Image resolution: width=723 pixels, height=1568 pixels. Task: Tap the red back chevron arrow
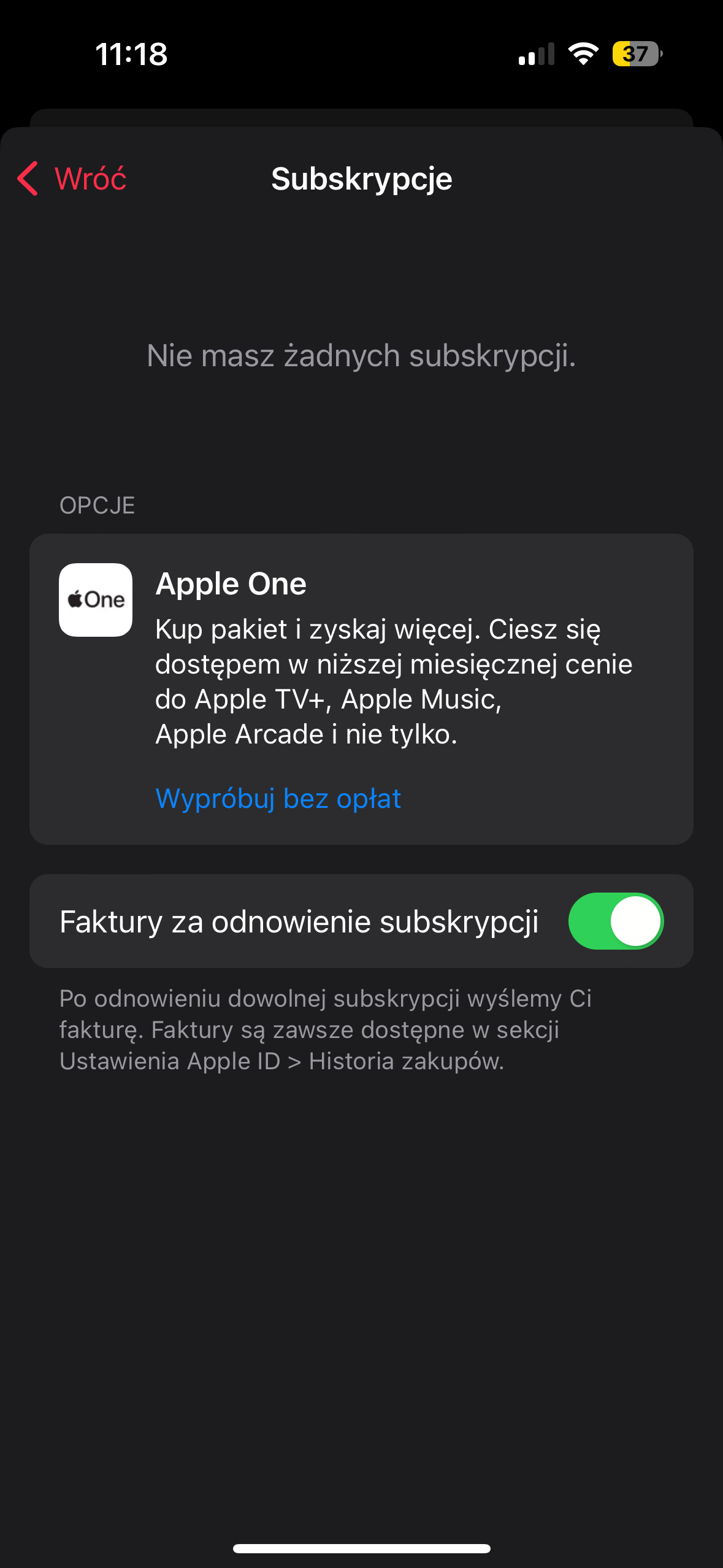[28, 179]
